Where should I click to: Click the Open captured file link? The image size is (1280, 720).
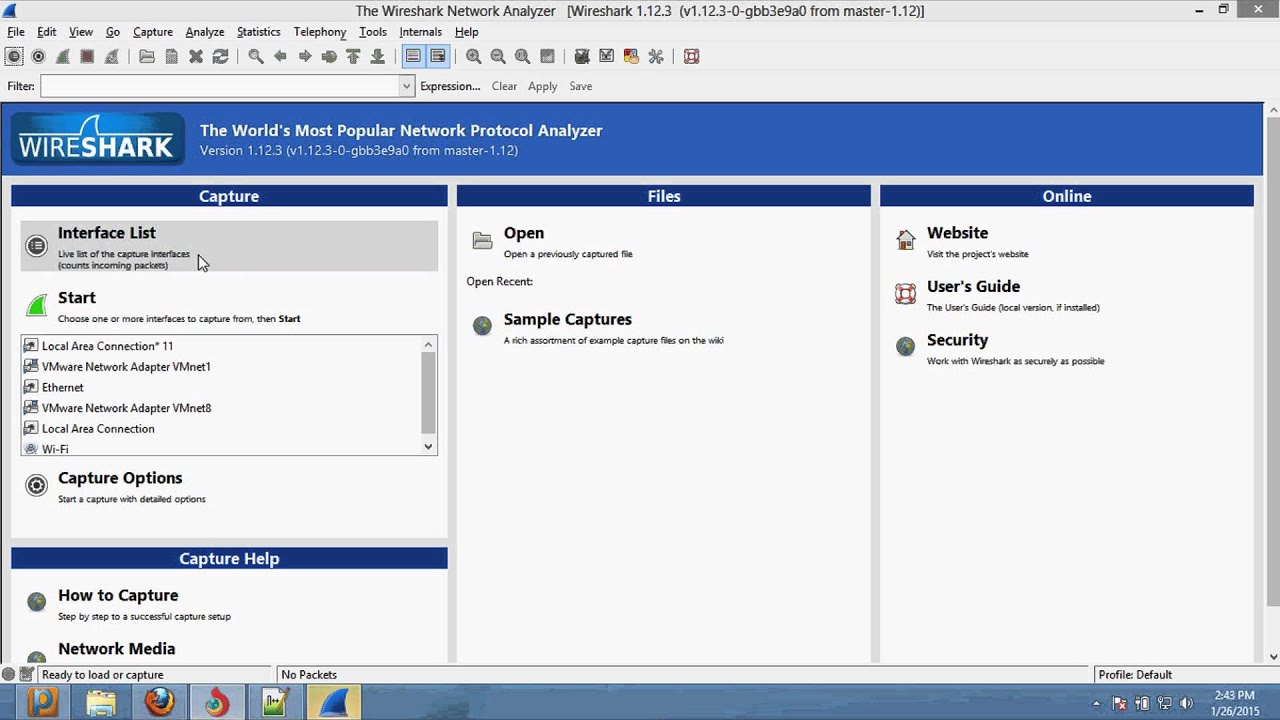[x=524, y=233]
